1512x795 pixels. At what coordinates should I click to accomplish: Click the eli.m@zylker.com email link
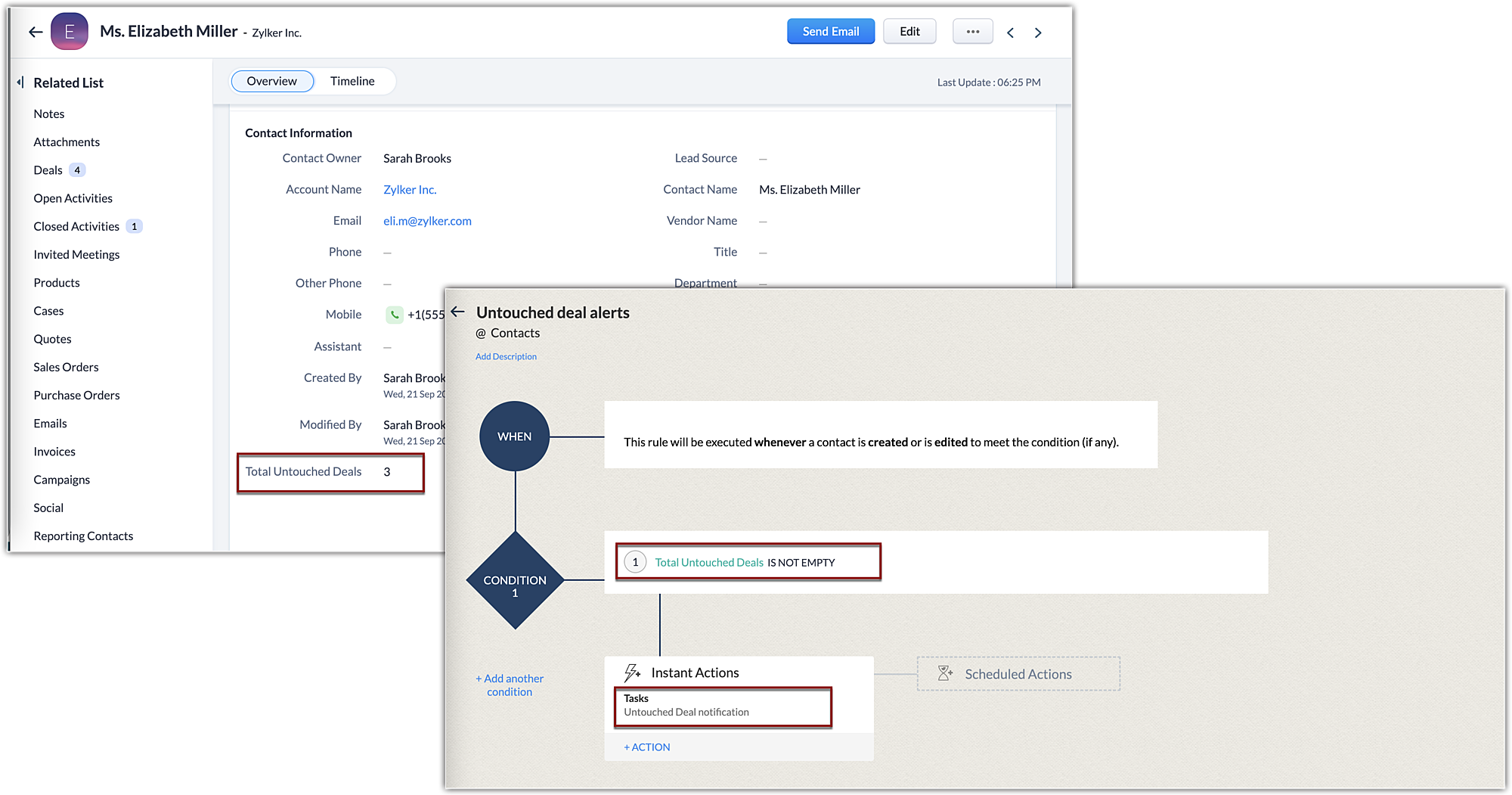pyautogui.click(x=427, y=221)
